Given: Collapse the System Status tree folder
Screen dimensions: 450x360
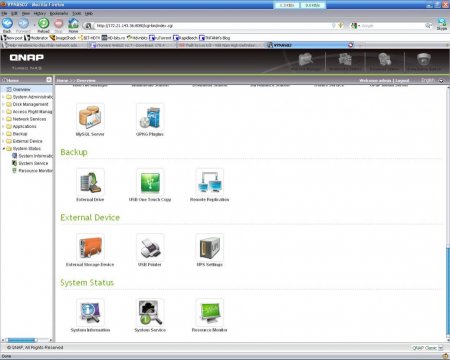Looking at the screenshot, I should 4,149.
